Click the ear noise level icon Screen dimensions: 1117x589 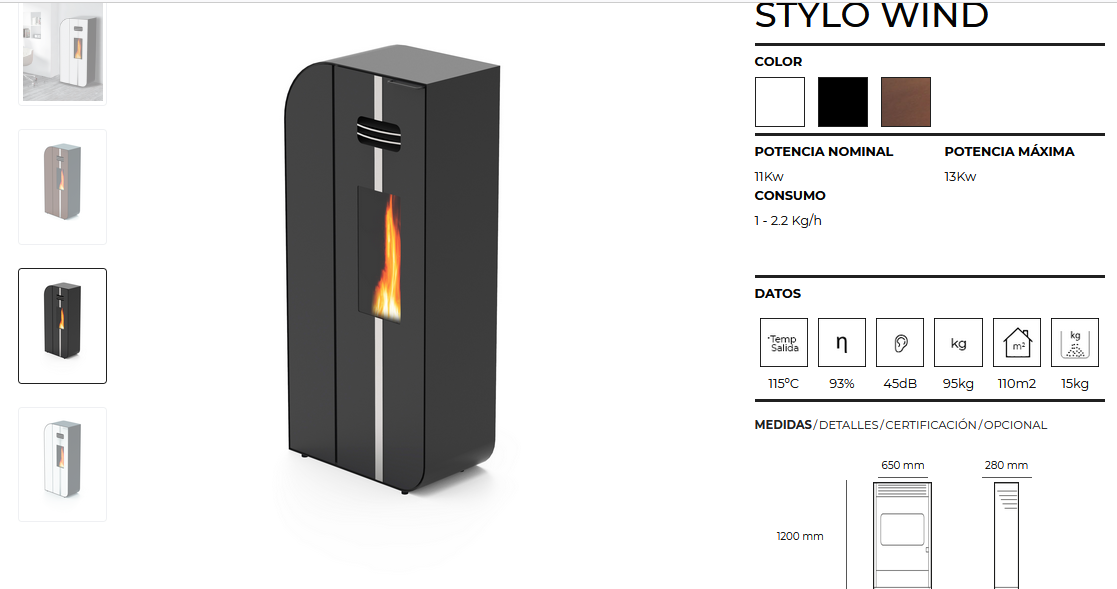900,343
